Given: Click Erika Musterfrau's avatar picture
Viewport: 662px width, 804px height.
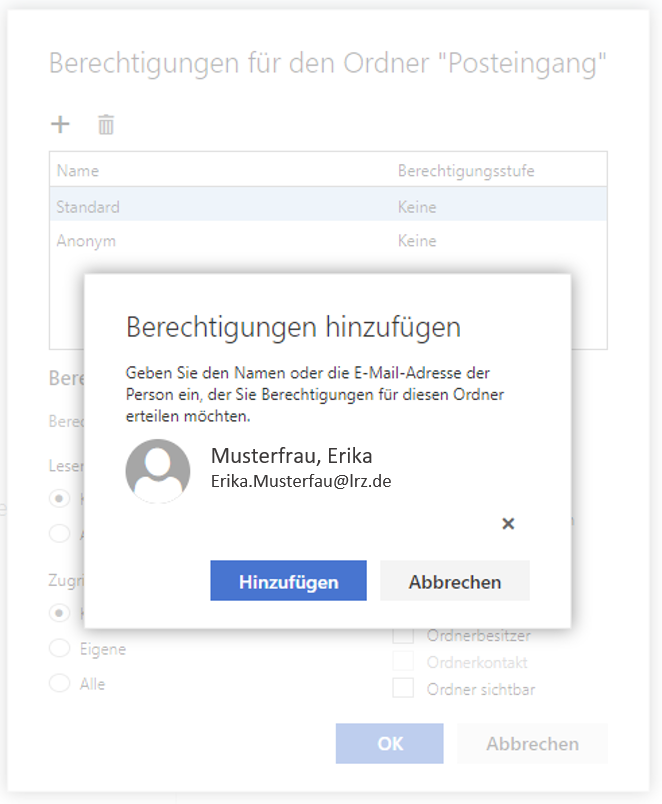Looking at the screenshot, I should (x=158, y=471).
